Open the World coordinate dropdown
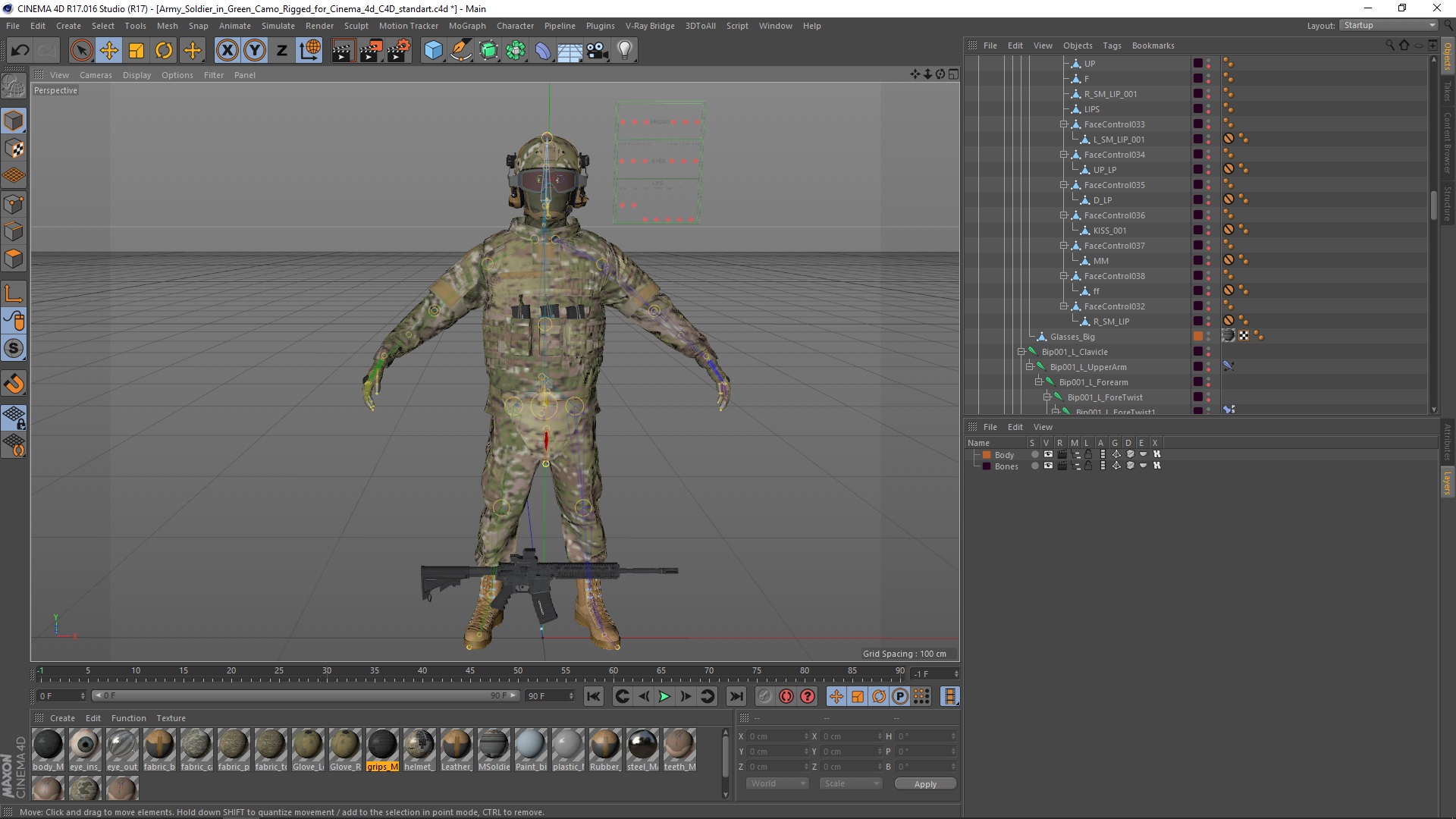The image size is (1456, 819). point(779,783)
